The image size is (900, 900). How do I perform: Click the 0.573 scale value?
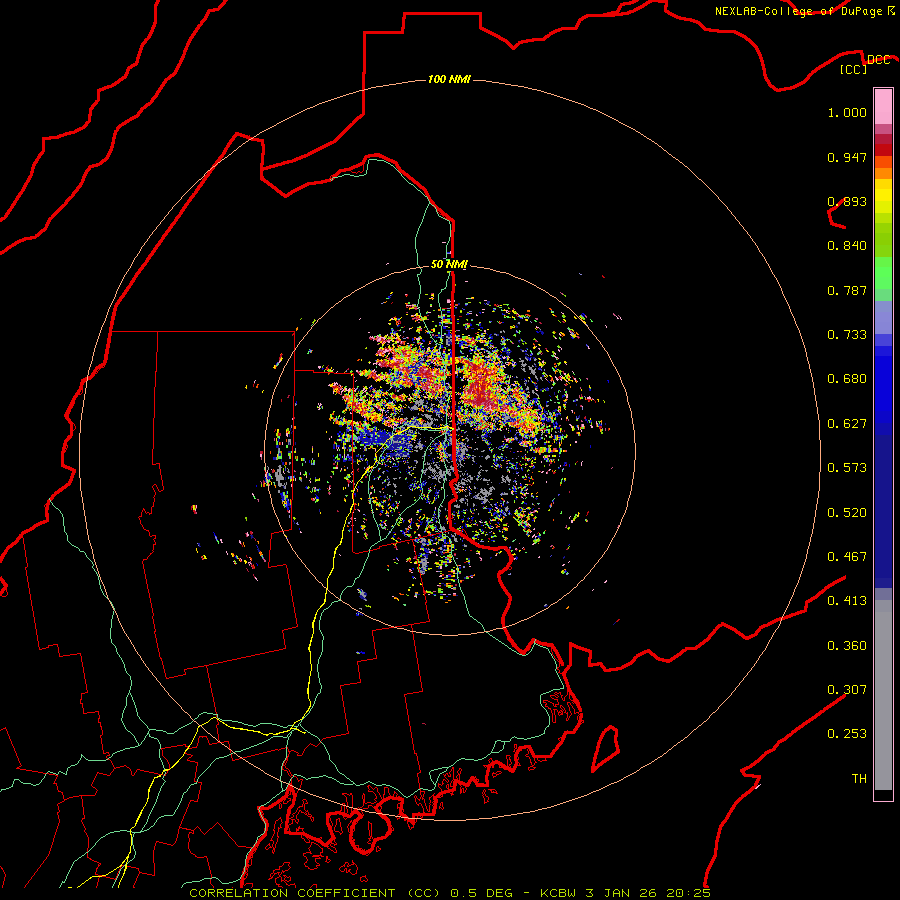coord(847,468)
